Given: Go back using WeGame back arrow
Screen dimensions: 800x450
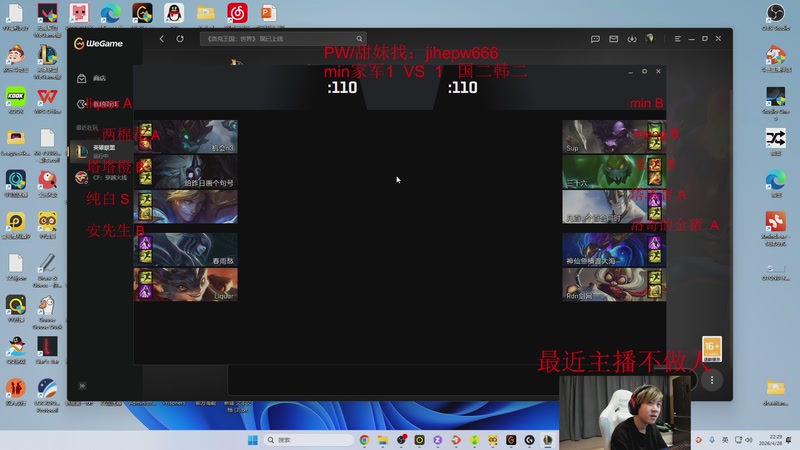Looking at the screenshot, I should [x=162, y=39].
